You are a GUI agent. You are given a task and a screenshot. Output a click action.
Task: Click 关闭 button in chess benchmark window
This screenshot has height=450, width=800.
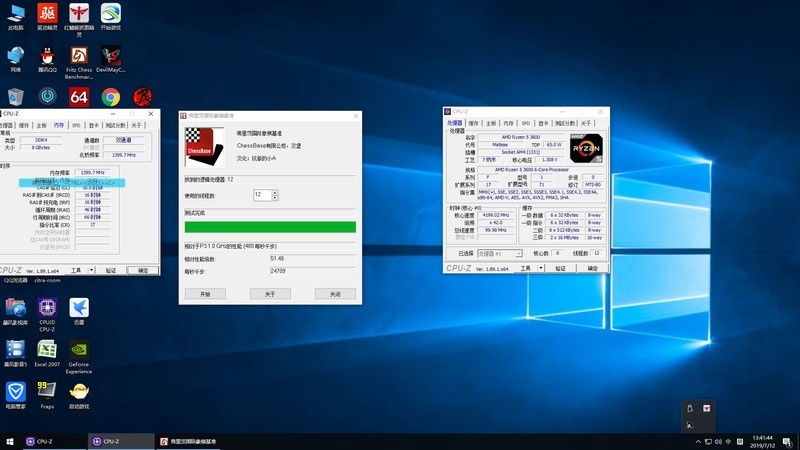[x=335, y=294]
